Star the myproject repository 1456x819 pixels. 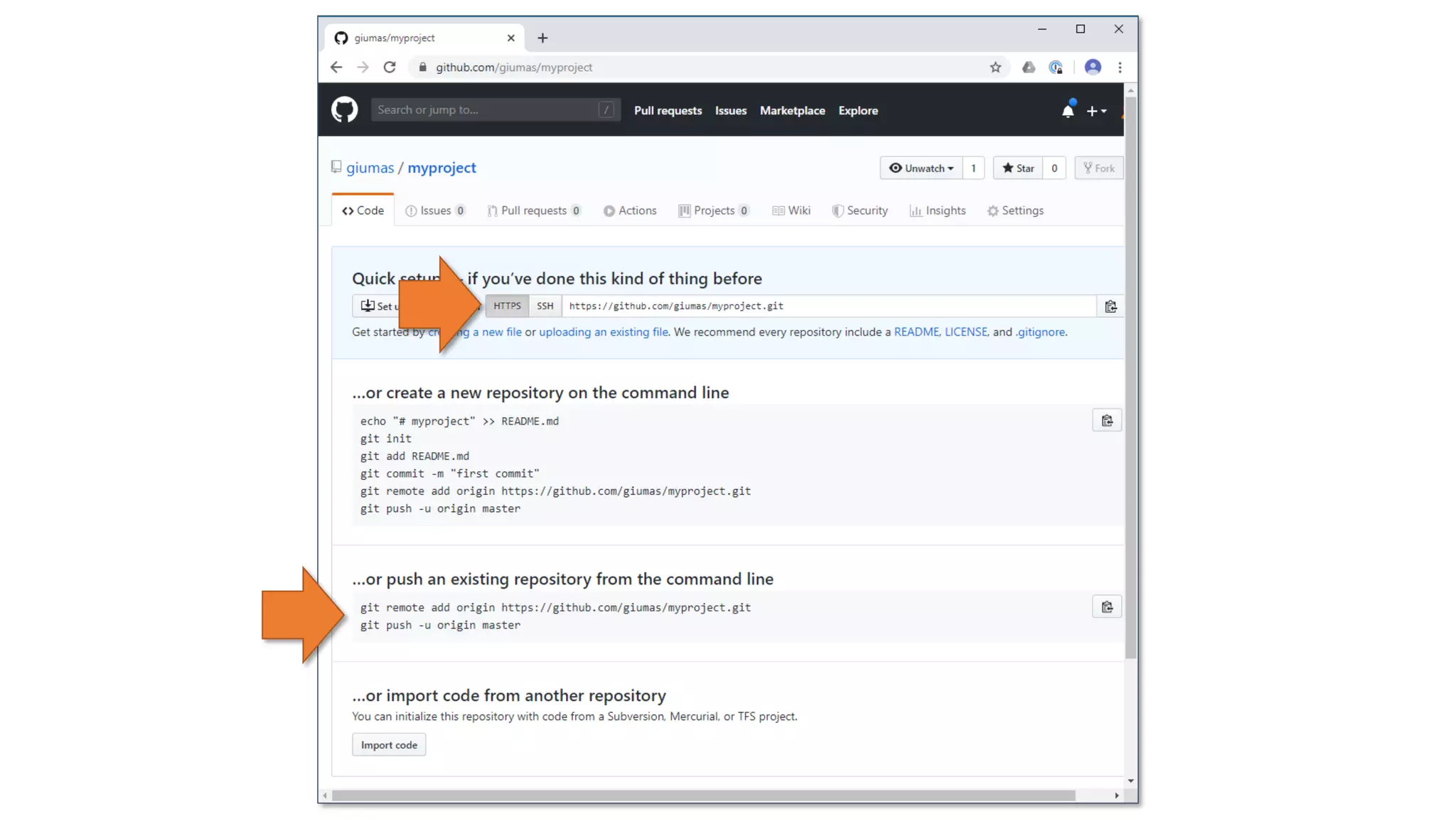(1017, 168)
